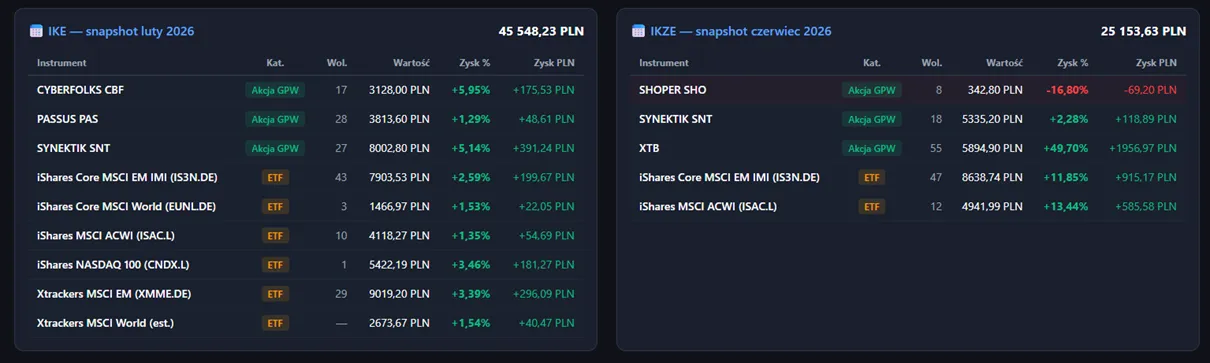
Task: Click ETF badge for iShares NASDAQ 100
Action: tap(275, 265)
